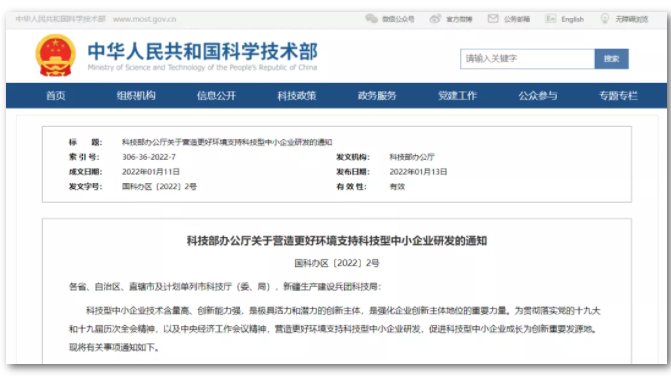Click the 现将有关事项通知如下 sentence
Screen dimensions: 671x376
pyautogui.click(x=114, y=347)
